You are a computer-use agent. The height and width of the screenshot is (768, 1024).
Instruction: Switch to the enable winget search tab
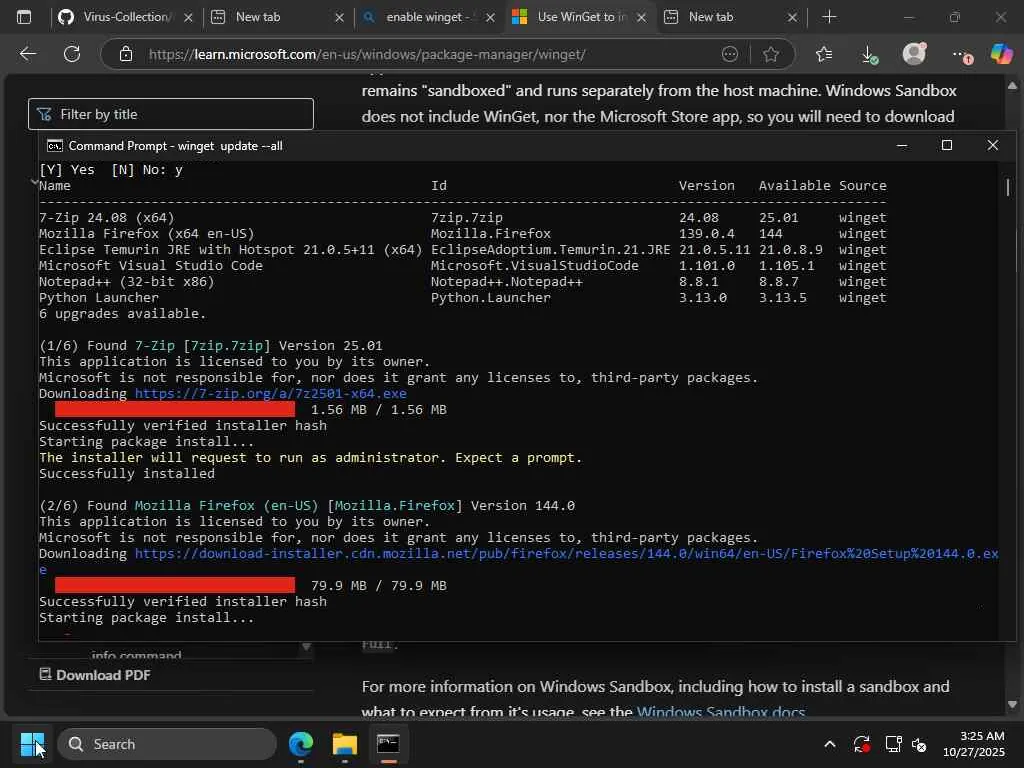coord(428,17)
